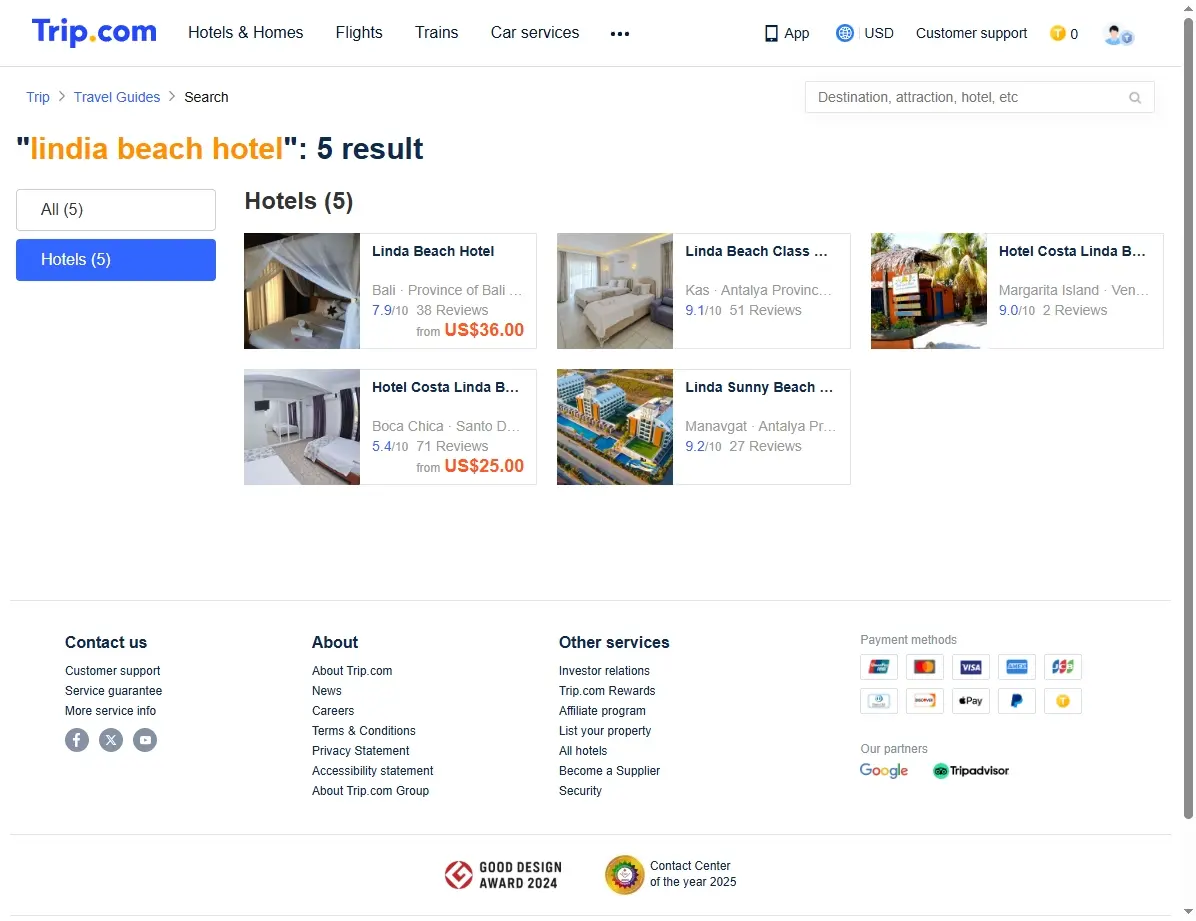Image resolution: width=1196 pixels, height=921 pixels.
Task: Click the PayPal payment icon
Action: tap(1017, 700)
